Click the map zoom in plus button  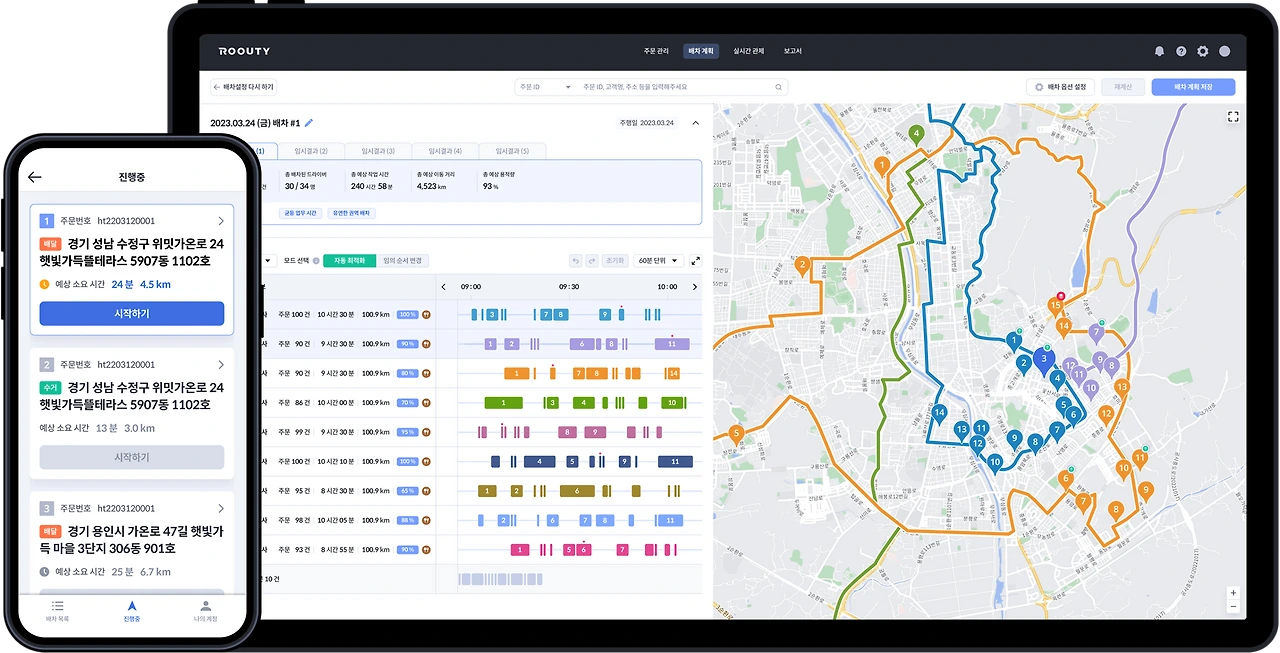(x=1233, y=593)
